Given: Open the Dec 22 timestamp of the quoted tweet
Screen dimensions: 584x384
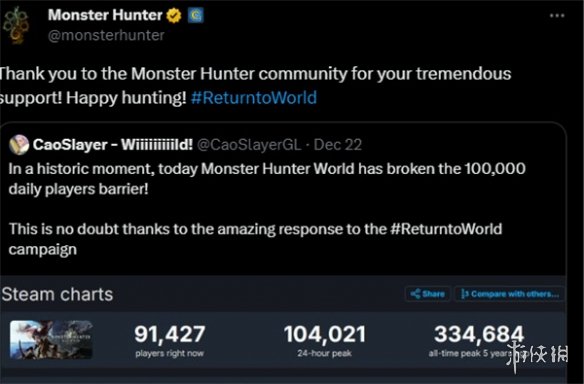Looking at the screenshot, I should [x=338, y=145].
